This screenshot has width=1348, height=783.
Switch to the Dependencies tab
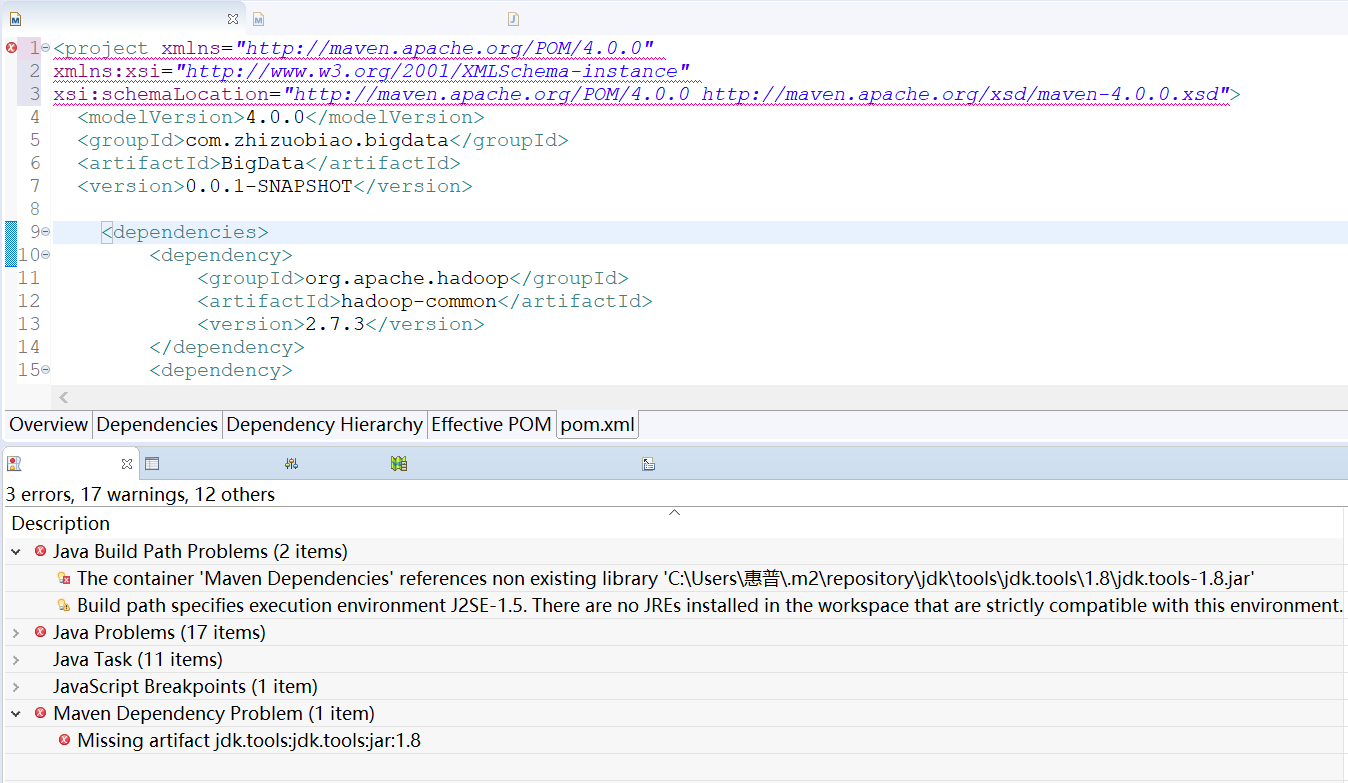tap(157, 424)
